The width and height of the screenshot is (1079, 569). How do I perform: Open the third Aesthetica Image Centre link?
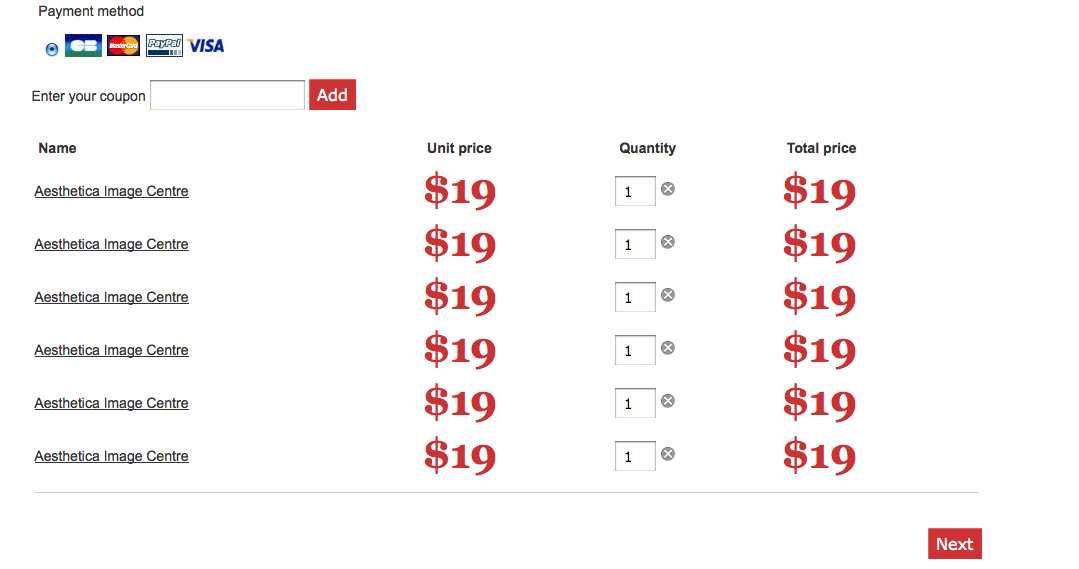[111, 297]
